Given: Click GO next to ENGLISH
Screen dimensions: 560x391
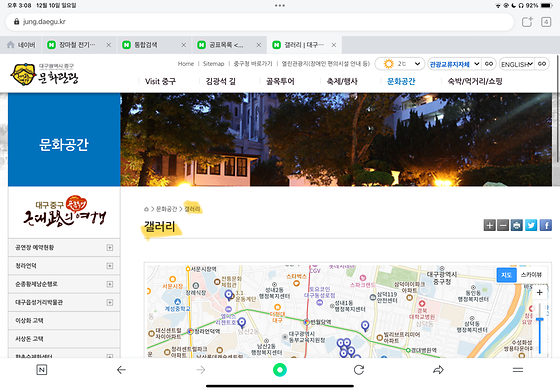Looking at the screenshot, I should 542,64.
